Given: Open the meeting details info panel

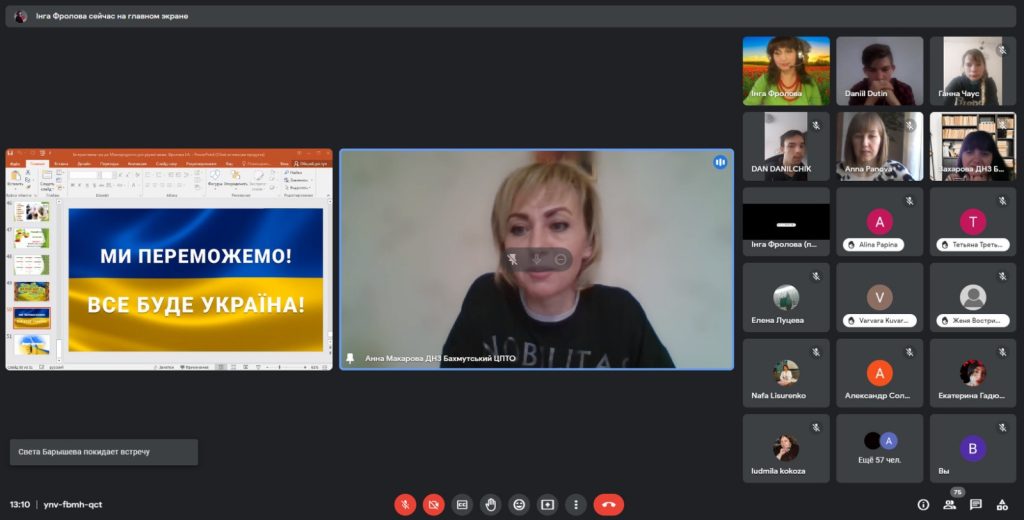Looking at the screenshot, I should pos(923,505).
